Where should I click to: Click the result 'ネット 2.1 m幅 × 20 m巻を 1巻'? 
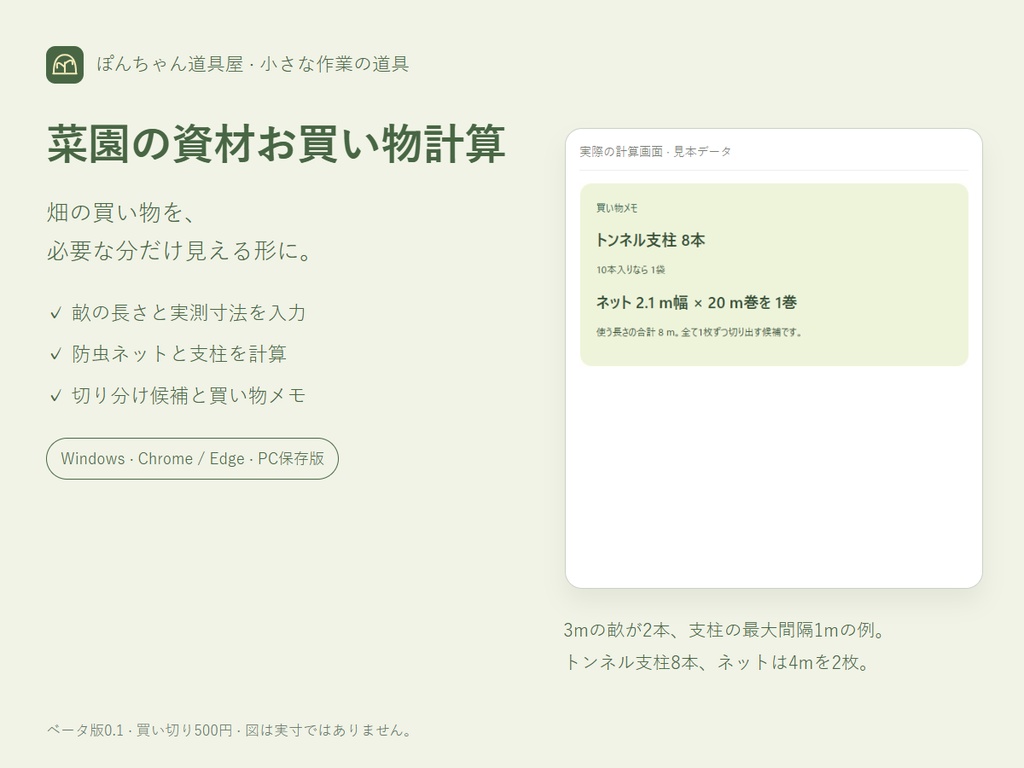(x=696, y=302)
